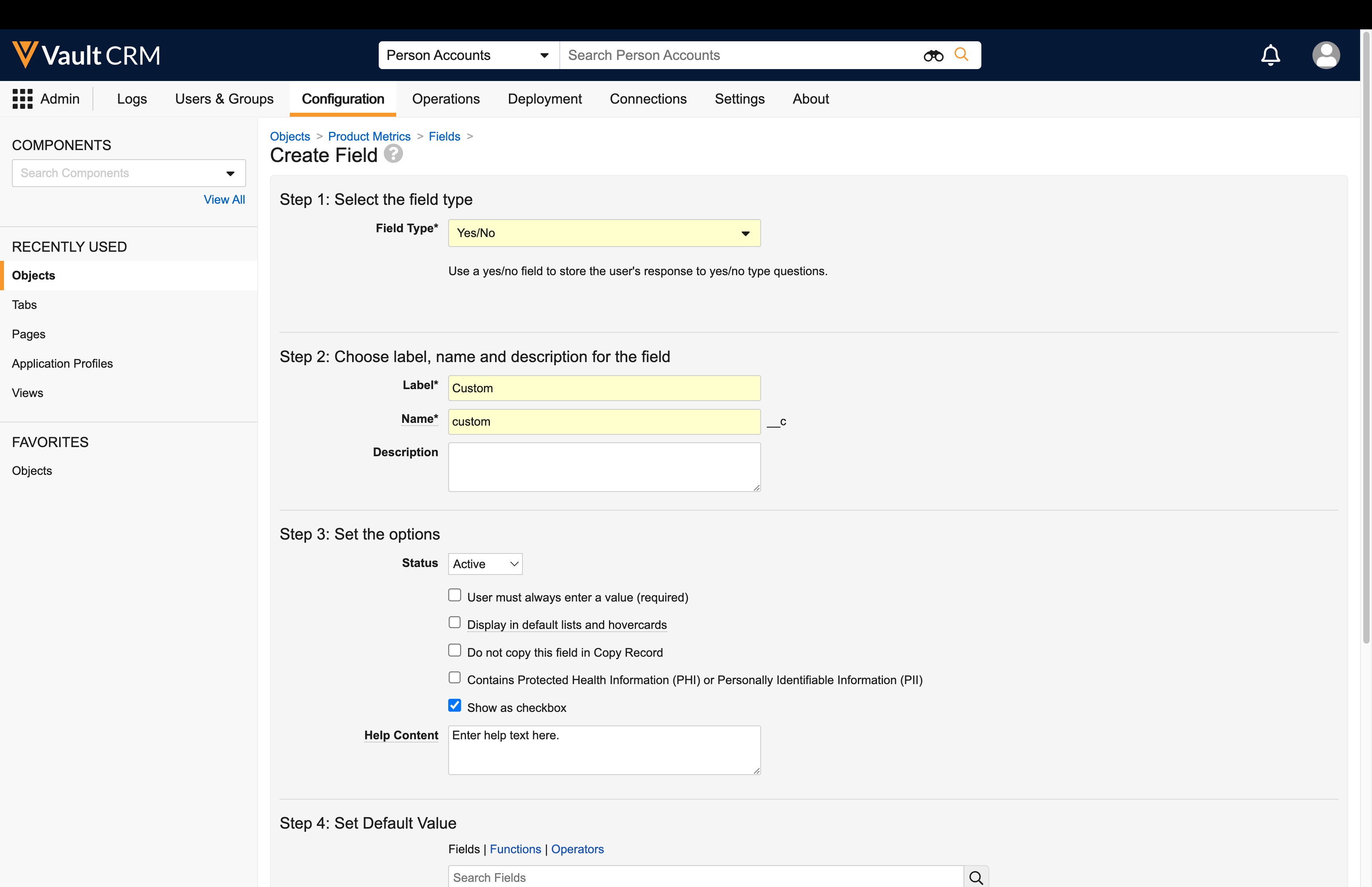
Task: Open the notifications bell
Action: coord(1270,55)
